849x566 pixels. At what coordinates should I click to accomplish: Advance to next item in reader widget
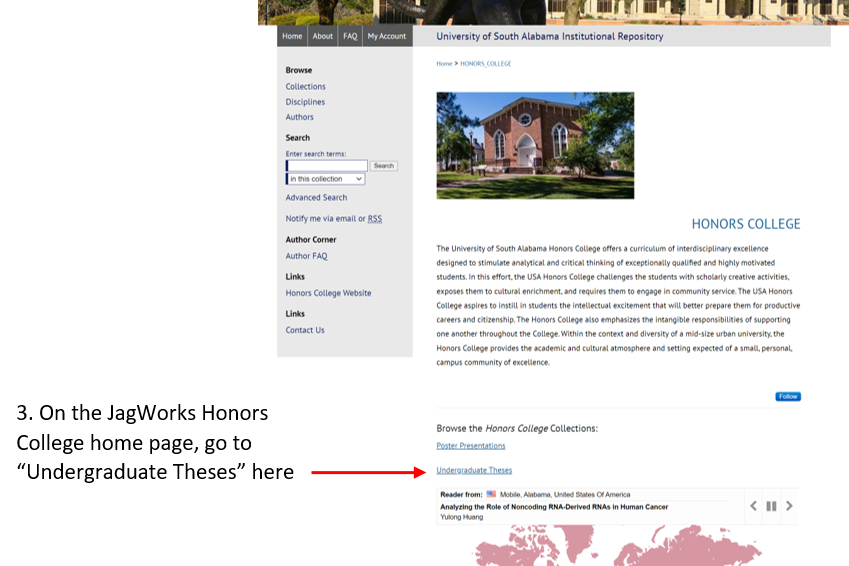tap(789, 506)
